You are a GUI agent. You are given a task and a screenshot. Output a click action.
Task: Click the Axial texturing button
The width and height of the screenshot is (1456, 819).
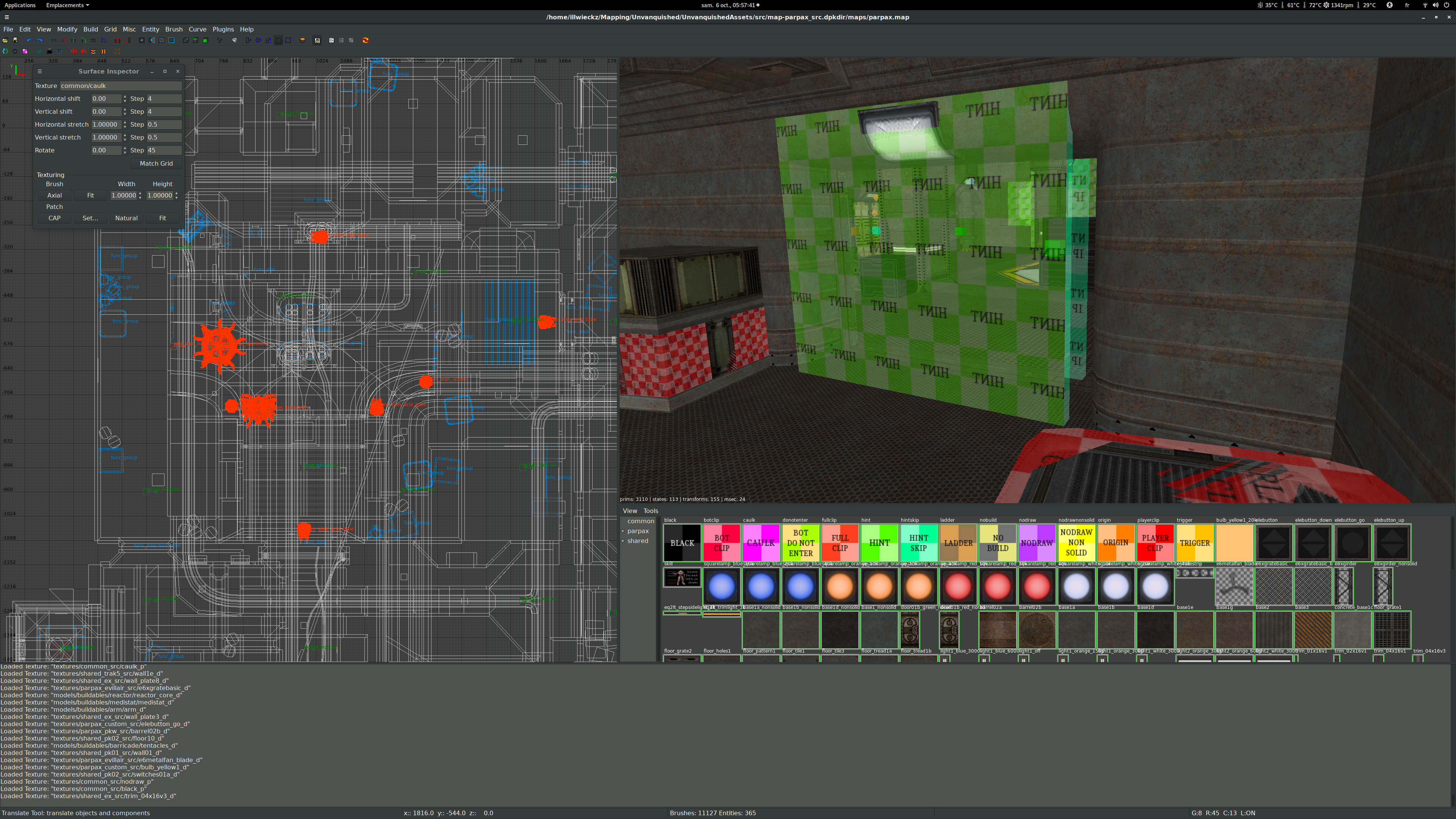54,196
